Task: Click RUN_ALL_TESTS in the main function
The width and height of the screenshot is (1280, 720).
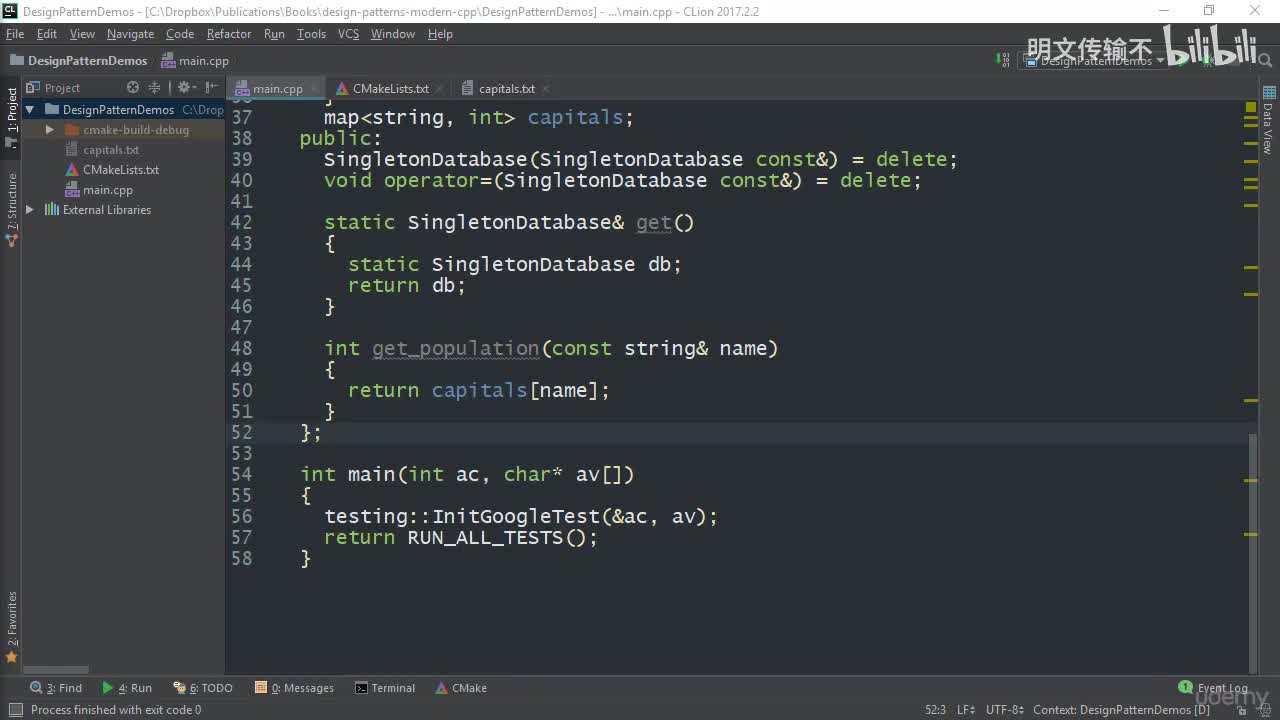Action: (x=485, y=538)
